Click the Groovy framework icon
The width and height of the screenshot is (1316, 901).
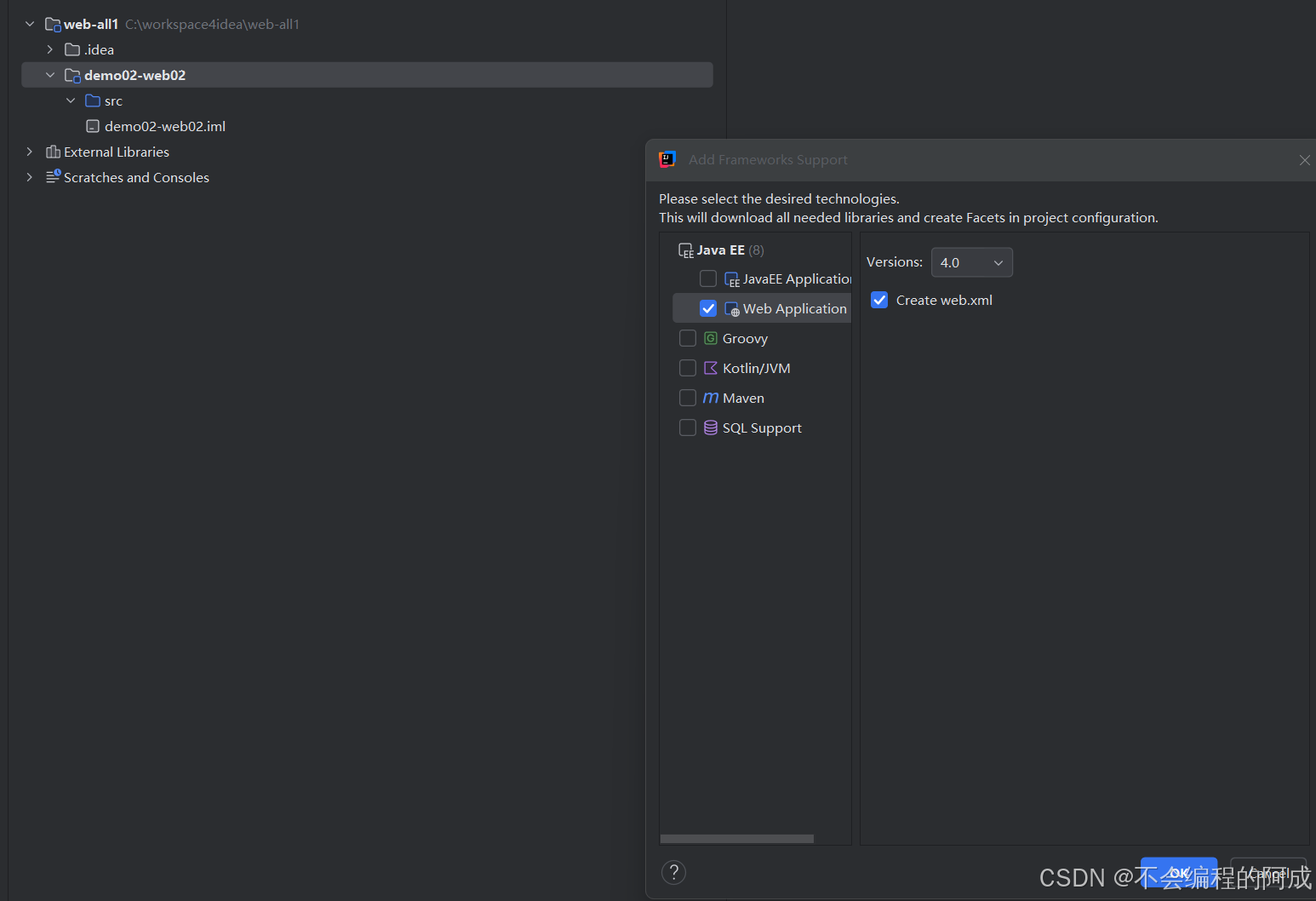[x=711, y=338]
